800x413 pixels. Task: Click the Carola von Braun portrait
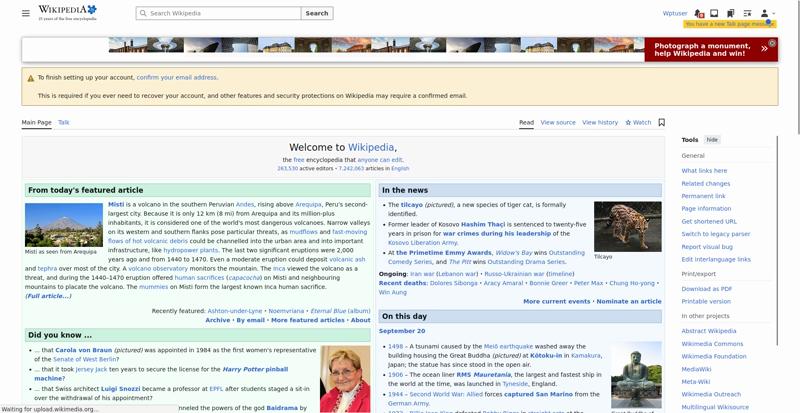(x=345, y=379)
